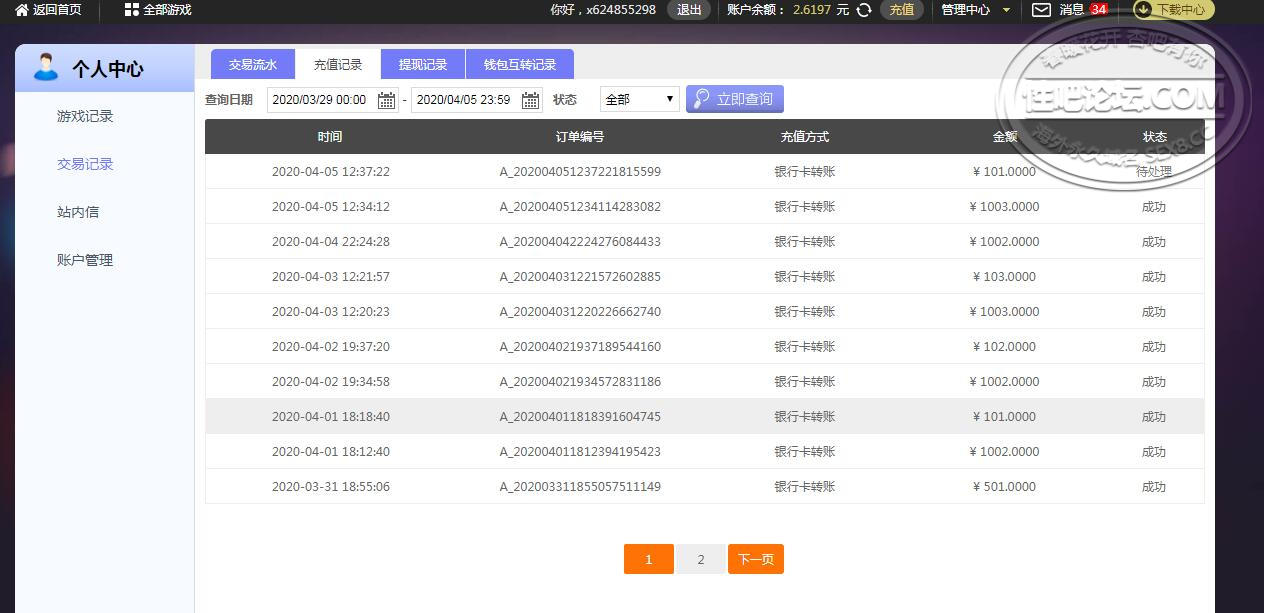Click the current page 1 button
This screenshot has width=1264, height=613.
tap(648, 559)
